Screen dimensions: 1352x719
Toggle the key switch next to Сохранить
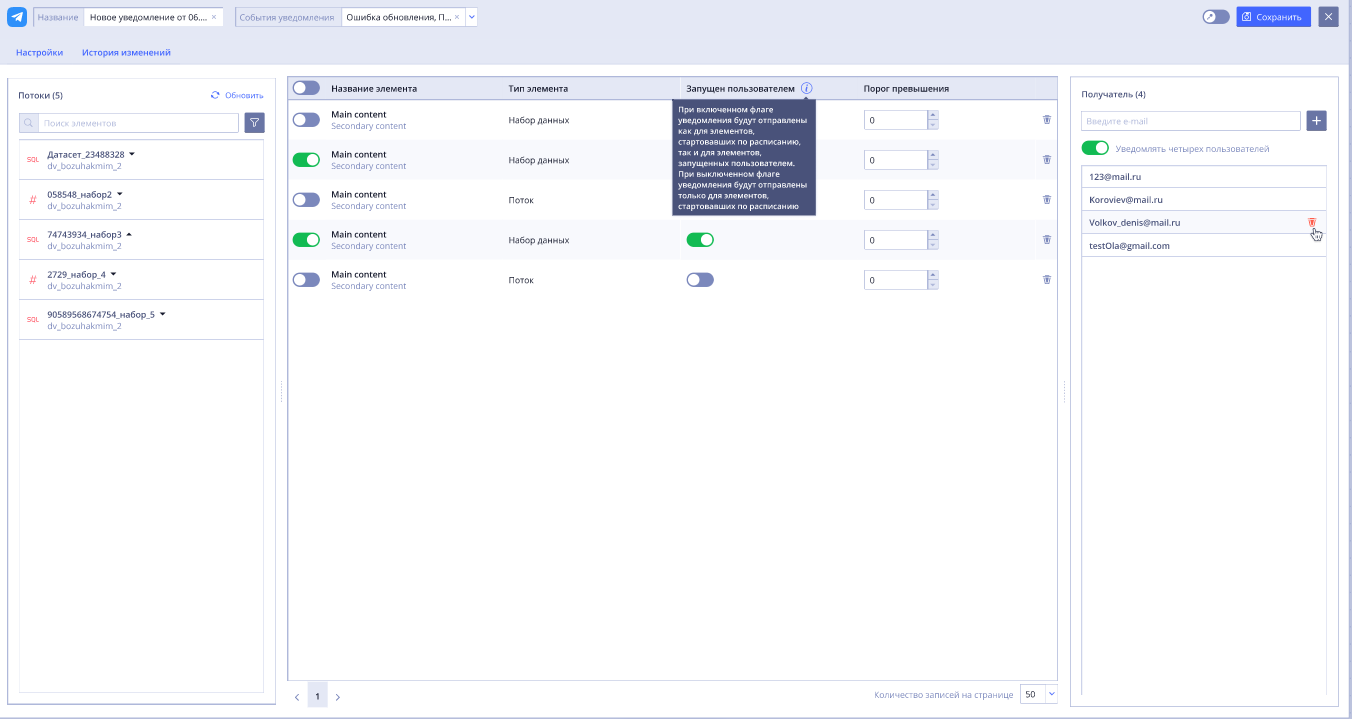1216,17
